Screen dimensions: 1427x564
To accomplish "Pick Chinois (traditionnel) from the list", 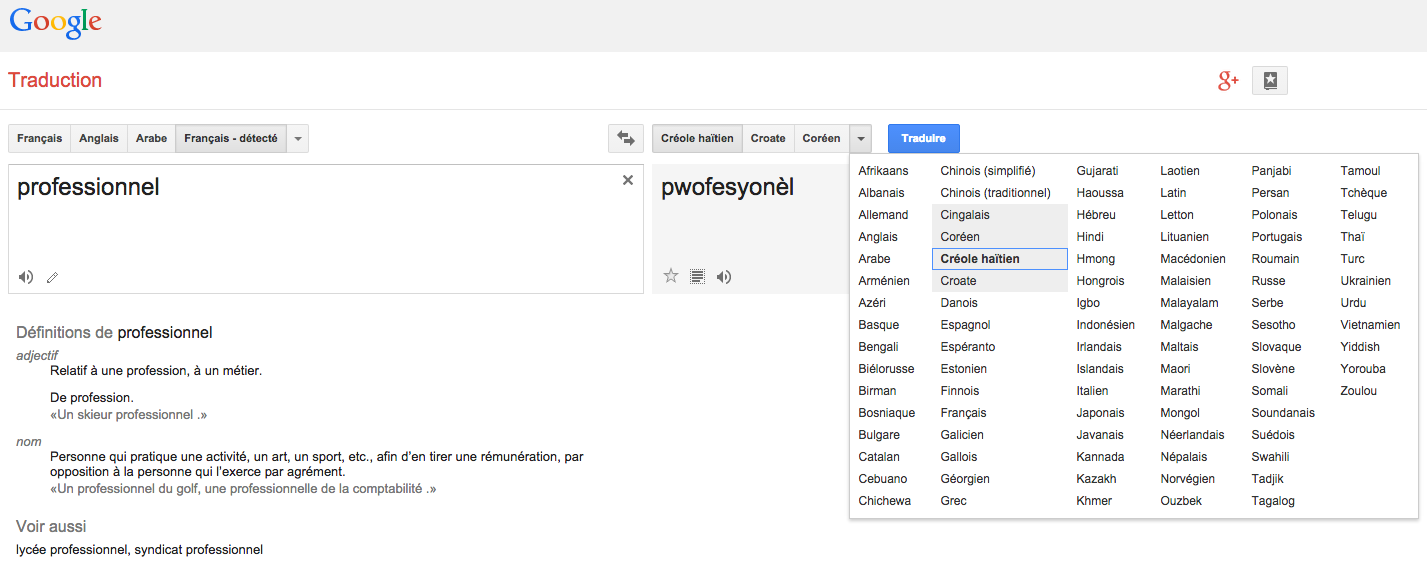I will 996,193.
